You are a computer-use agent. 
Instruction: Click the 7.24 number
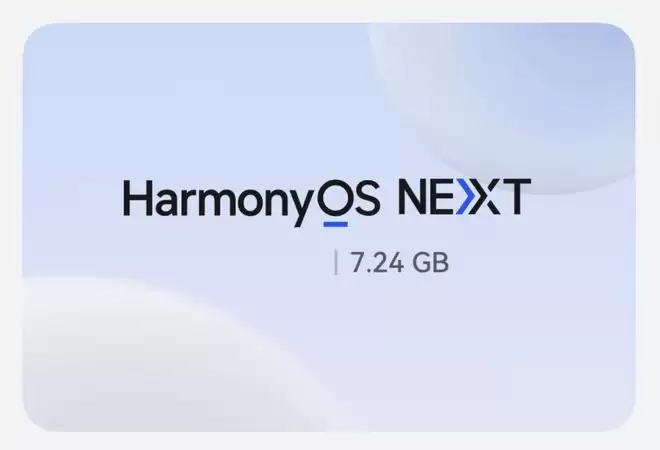point(377,263)
